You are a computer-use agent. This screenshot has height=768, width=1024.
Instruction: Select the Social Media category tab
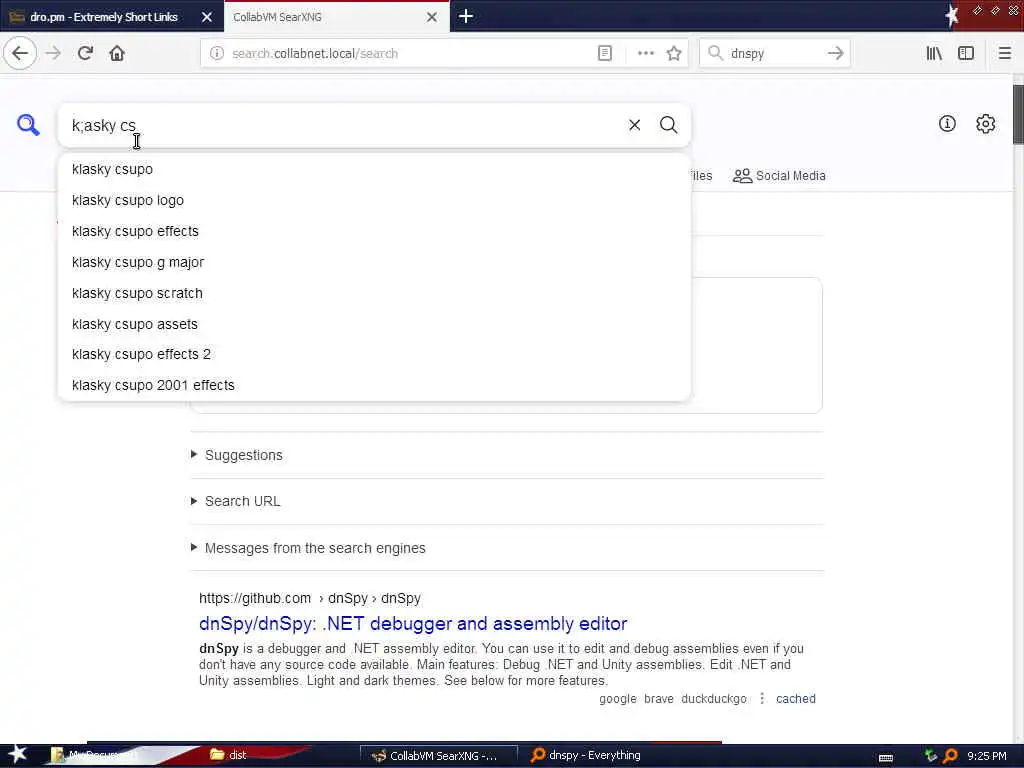pos(779,176)
